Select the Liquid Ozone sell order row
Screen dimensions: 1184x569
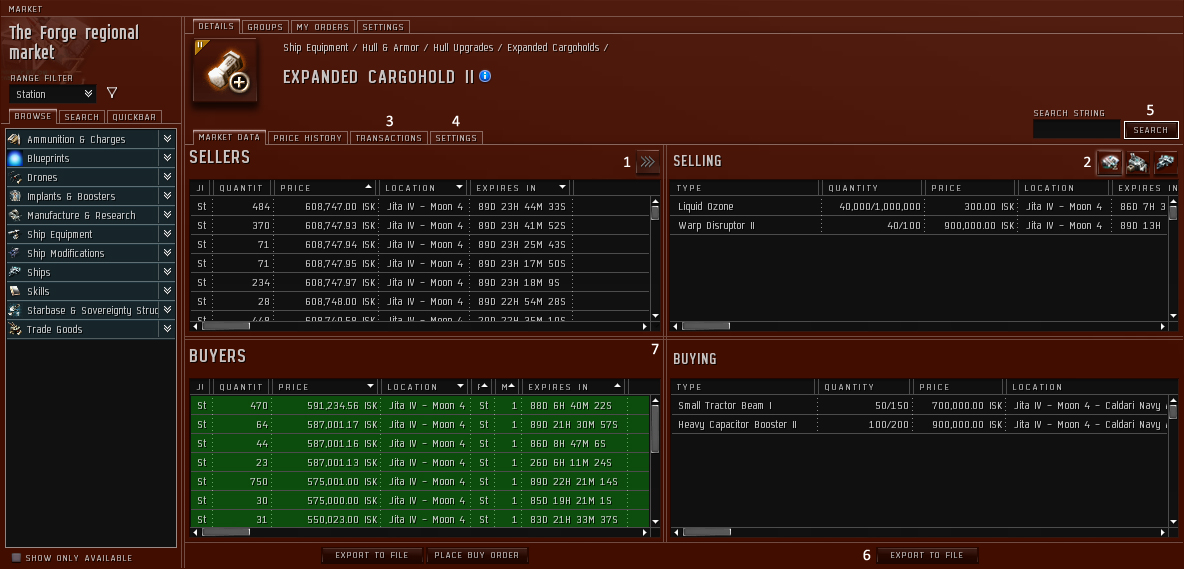tap(919, 206)
